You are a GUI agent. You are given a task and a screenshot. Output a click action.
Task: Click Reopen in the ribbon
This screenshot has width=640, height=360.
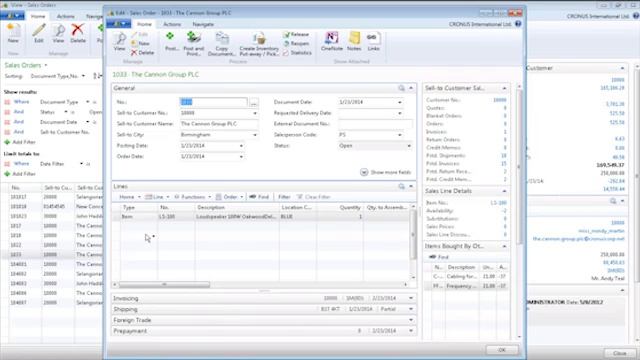coord(296,44)
